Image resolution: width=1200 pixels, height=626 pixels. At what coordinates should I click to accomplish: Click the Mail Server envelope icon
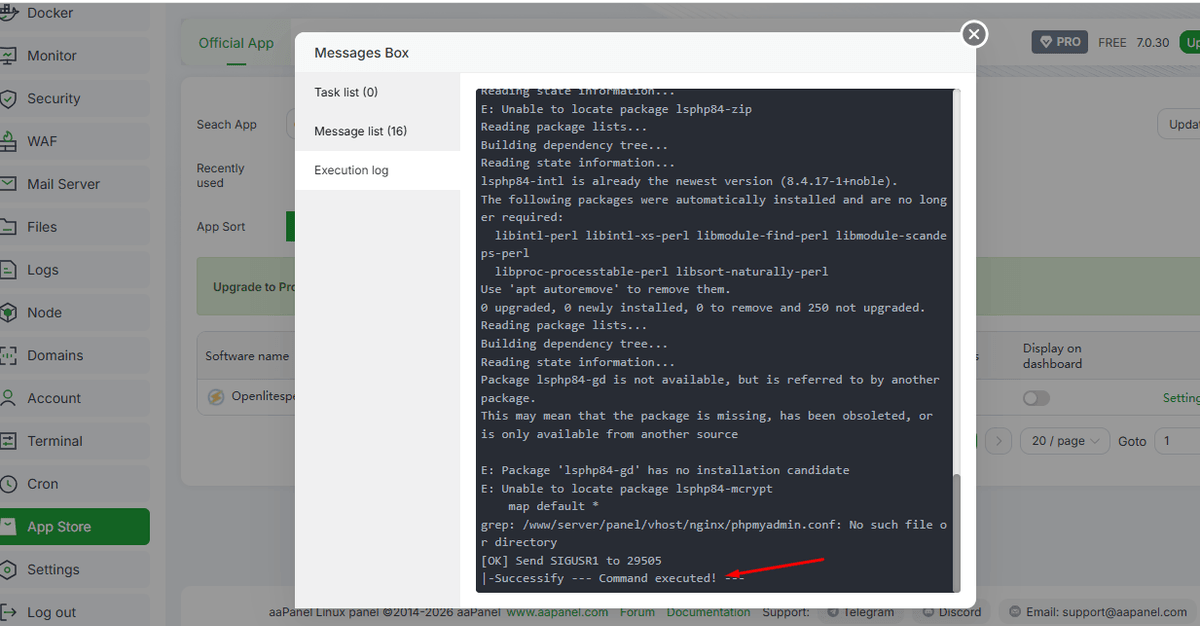coord(8,184)
